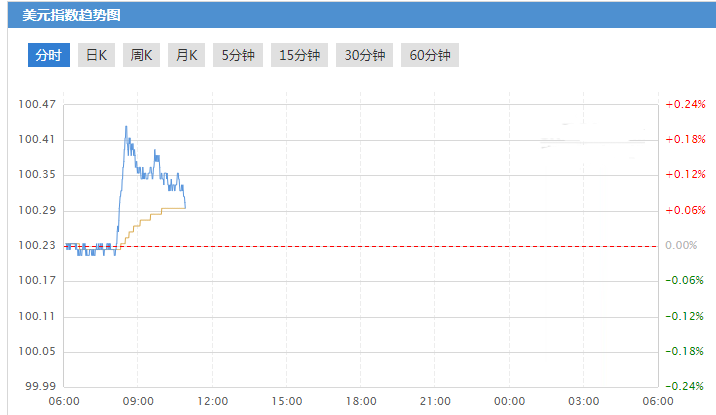
Task: Open the 60分钟 interval tab
Action: coord(429,55)
